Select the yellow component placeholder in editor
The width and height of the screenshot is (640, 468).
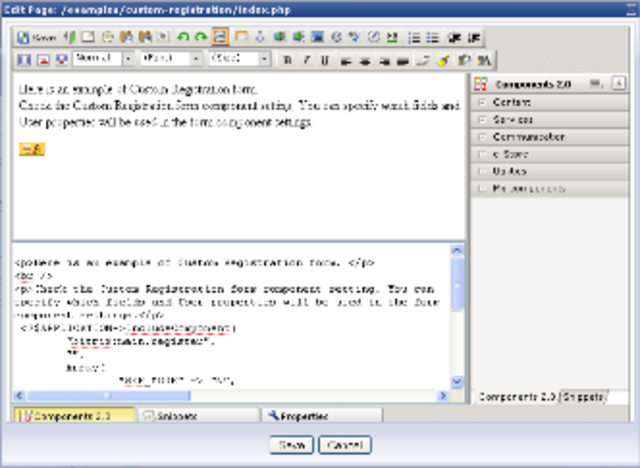point(32,149)
